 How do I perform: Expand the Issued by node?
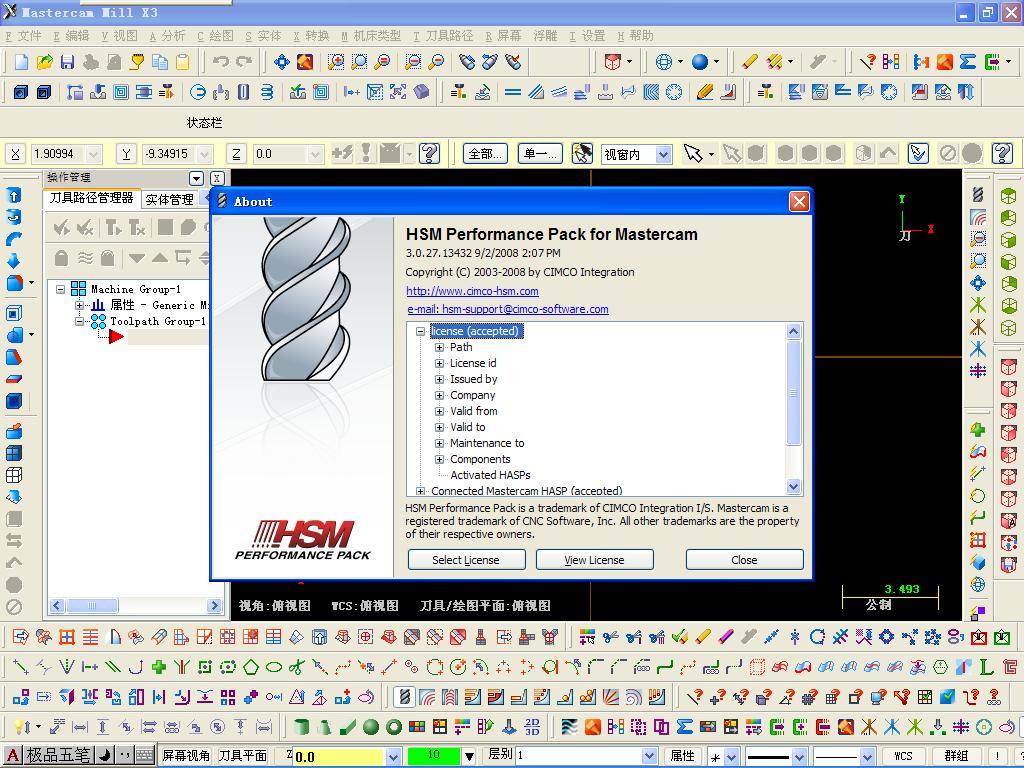[440, 379]
